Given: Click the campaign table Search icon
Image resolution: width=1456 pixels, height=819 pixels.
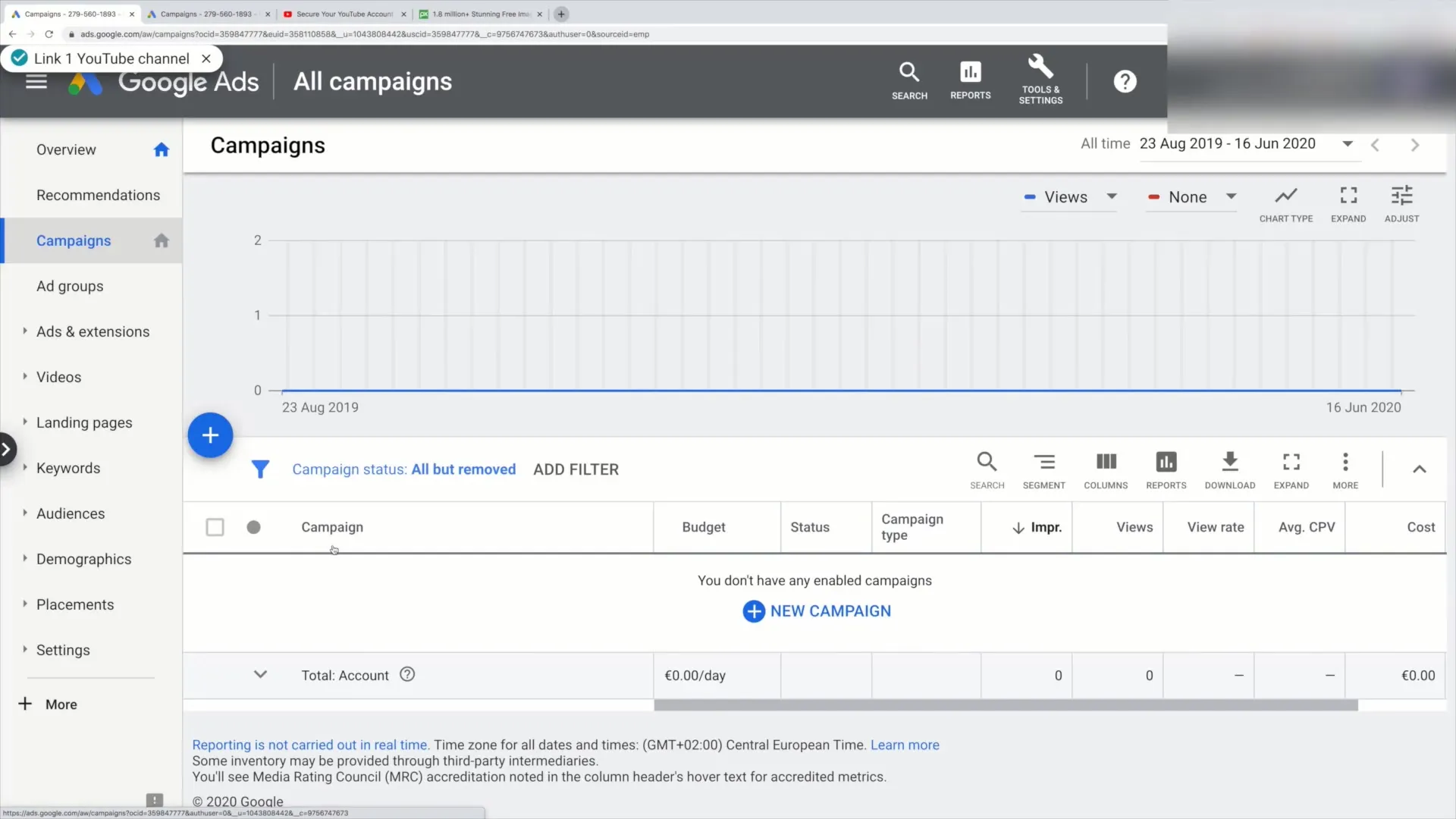Looking at the screenshot, I should (987, 462).
